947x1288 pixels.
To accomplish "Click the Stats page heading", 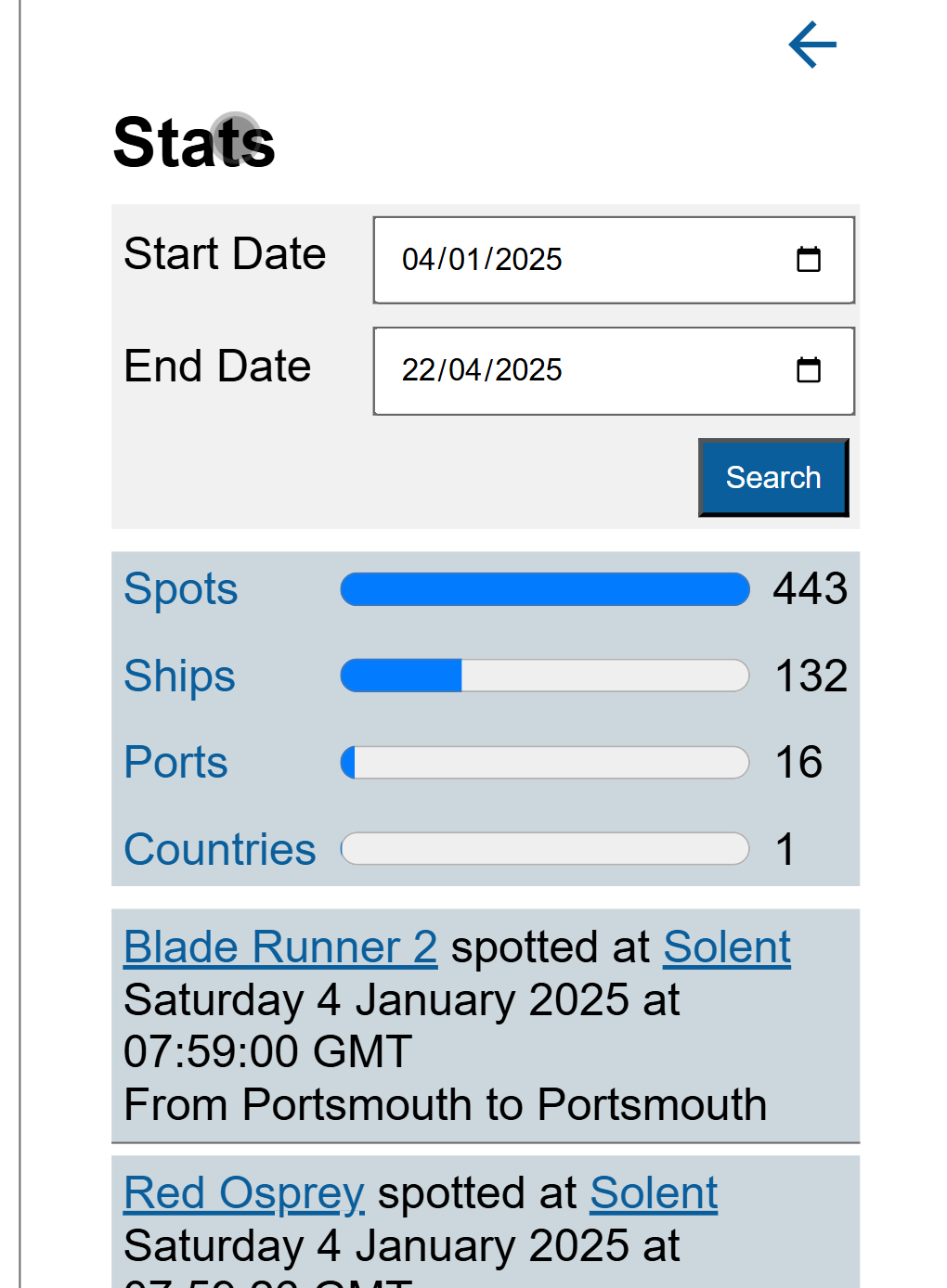I will (x=194, y=143).
